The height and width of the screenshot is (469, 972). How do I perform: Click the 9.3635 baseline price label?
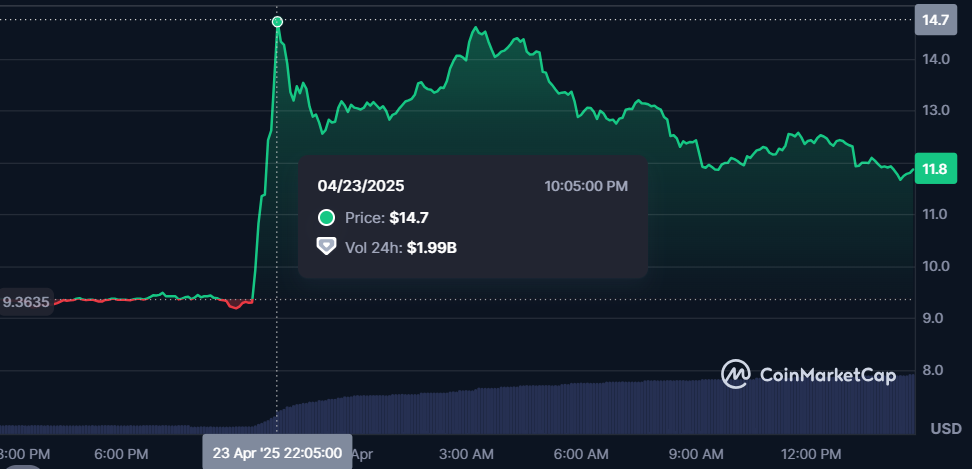pyautogui.click(x=27, y=302)
